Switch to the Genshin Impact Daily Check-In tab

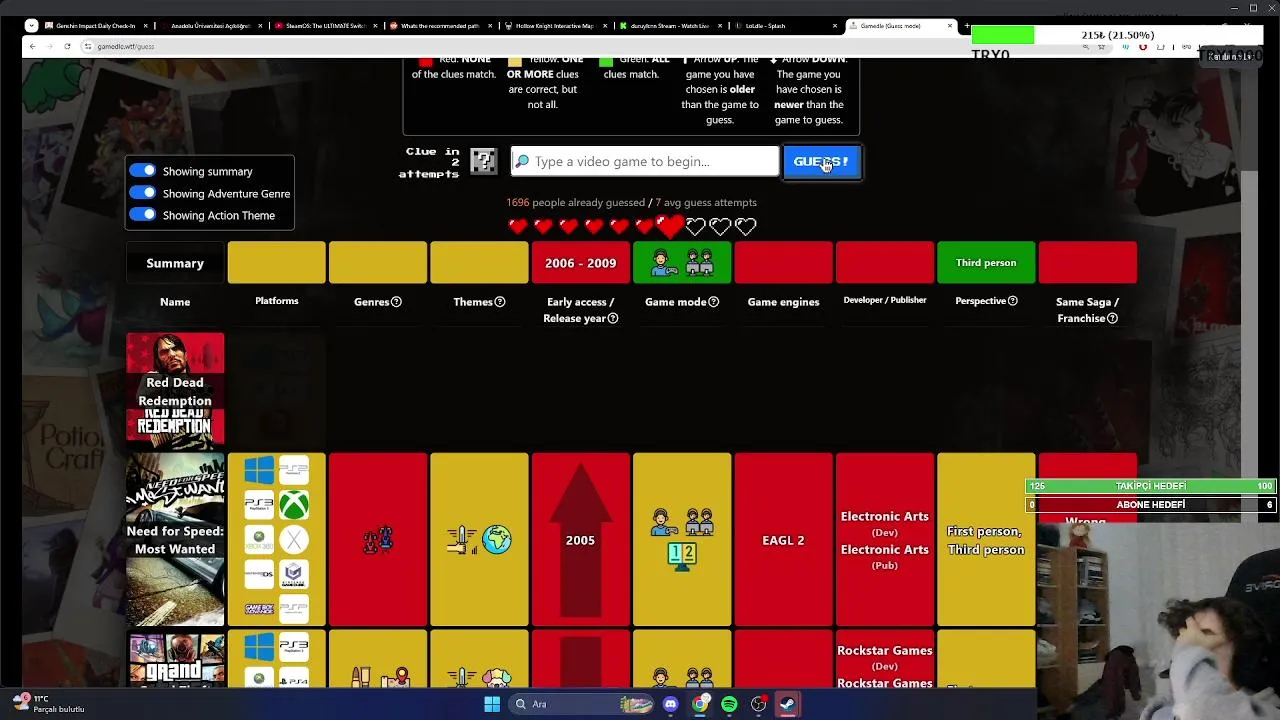[x=98, y=25]
